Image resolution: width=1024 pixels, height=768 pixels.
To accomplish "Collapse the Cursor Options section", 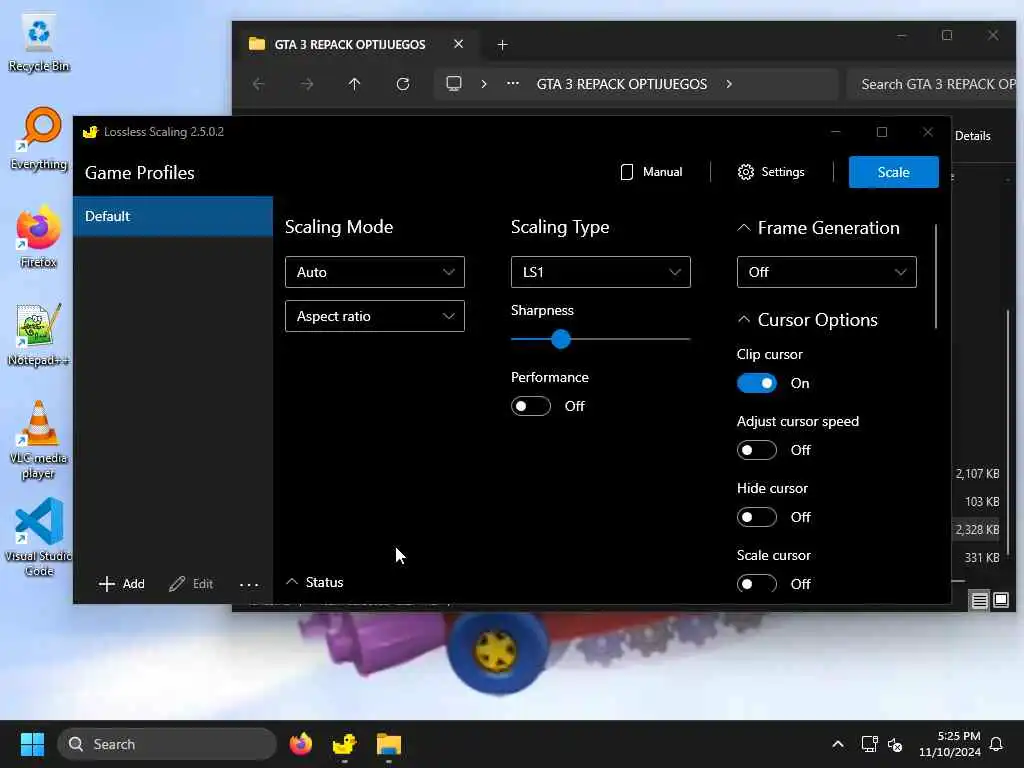I will point(744,320).
